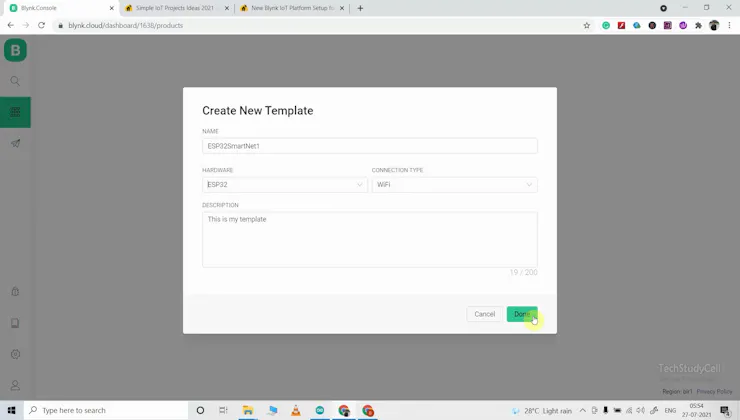Click the user profile icon in sidebar
740x420 pixels.
point(15,385)
